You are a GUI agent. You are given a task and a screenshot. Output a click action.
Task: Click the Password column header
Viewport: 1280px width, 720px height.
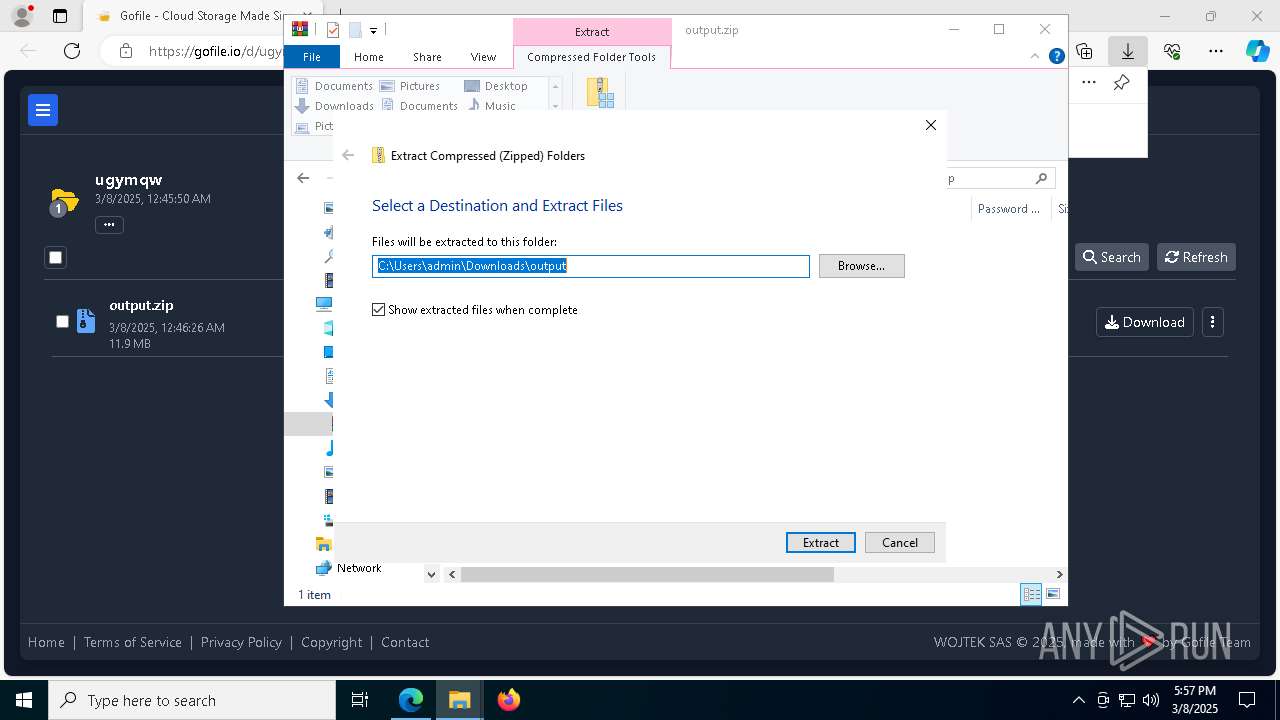click(x=1008, y=209)
